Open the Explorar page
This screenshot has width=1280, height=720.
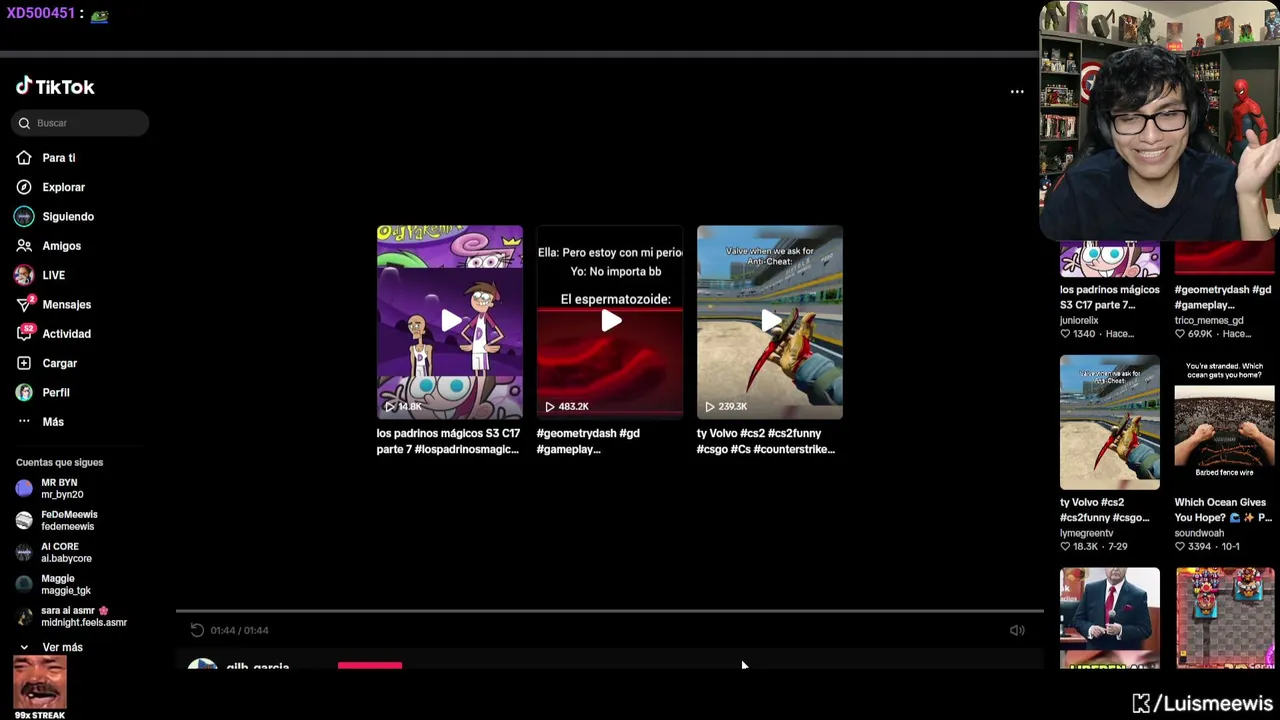[63, 187]
